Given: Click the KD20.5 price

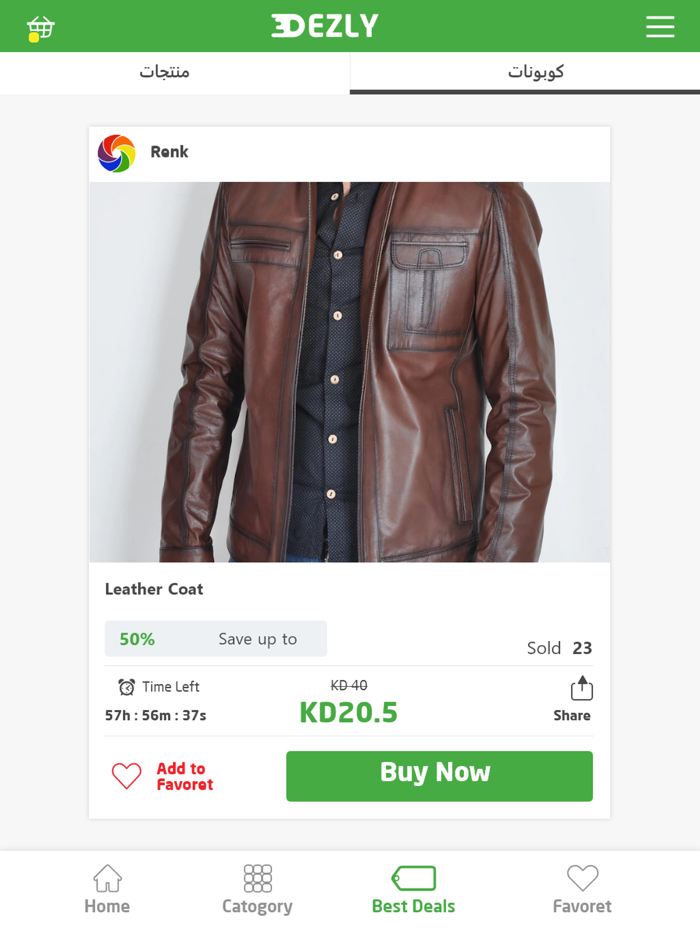Looking at the screenshot, I should pyautogui.click(x=349, y=712).
